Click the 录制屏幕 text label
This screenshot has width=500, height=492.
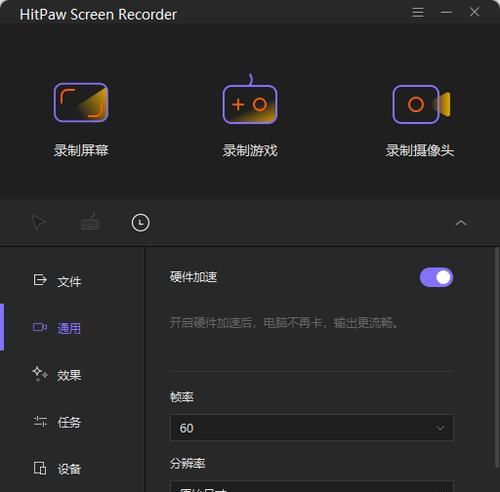coord(81,151)
